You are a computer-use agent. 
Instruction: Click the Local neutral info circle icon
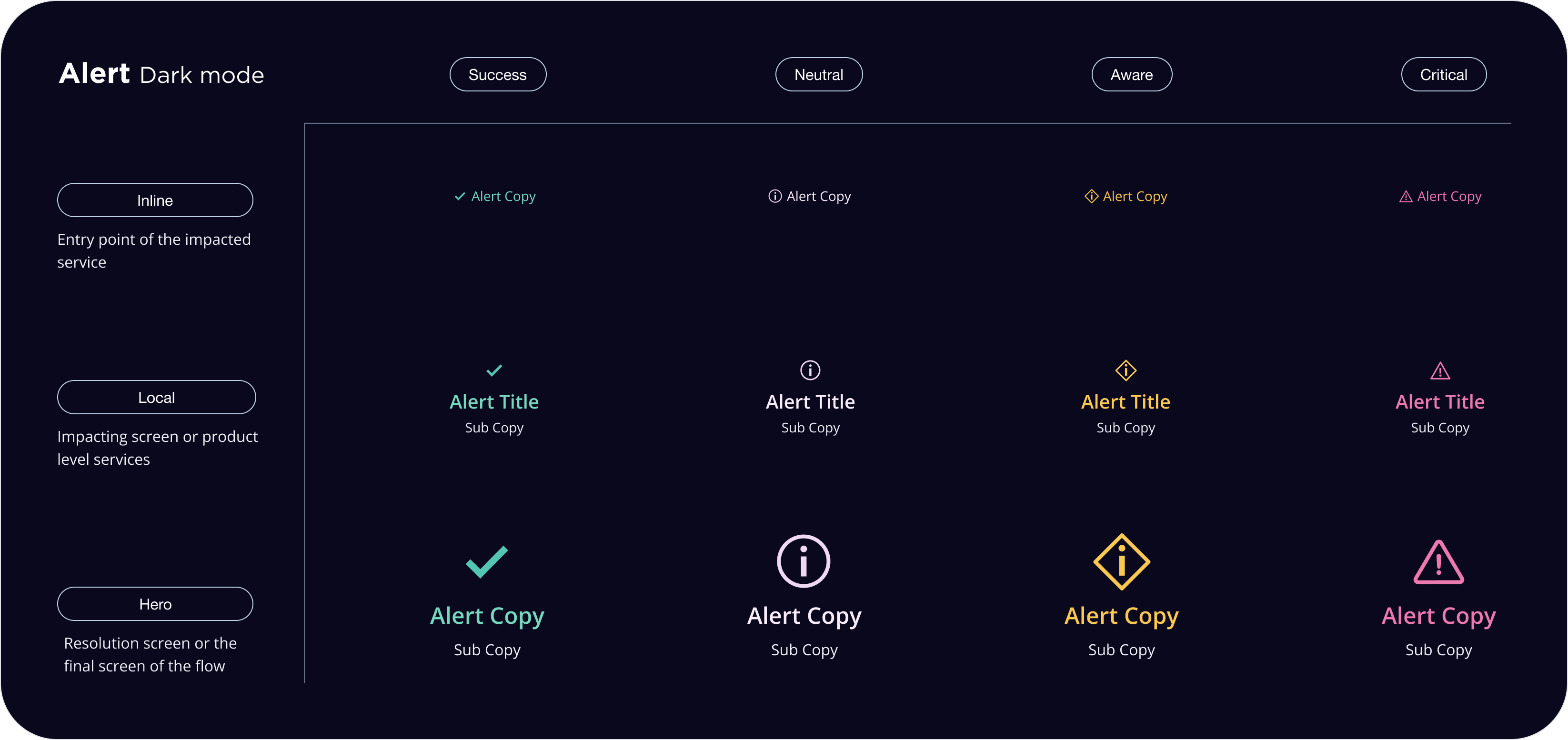[x=810, y=370]
